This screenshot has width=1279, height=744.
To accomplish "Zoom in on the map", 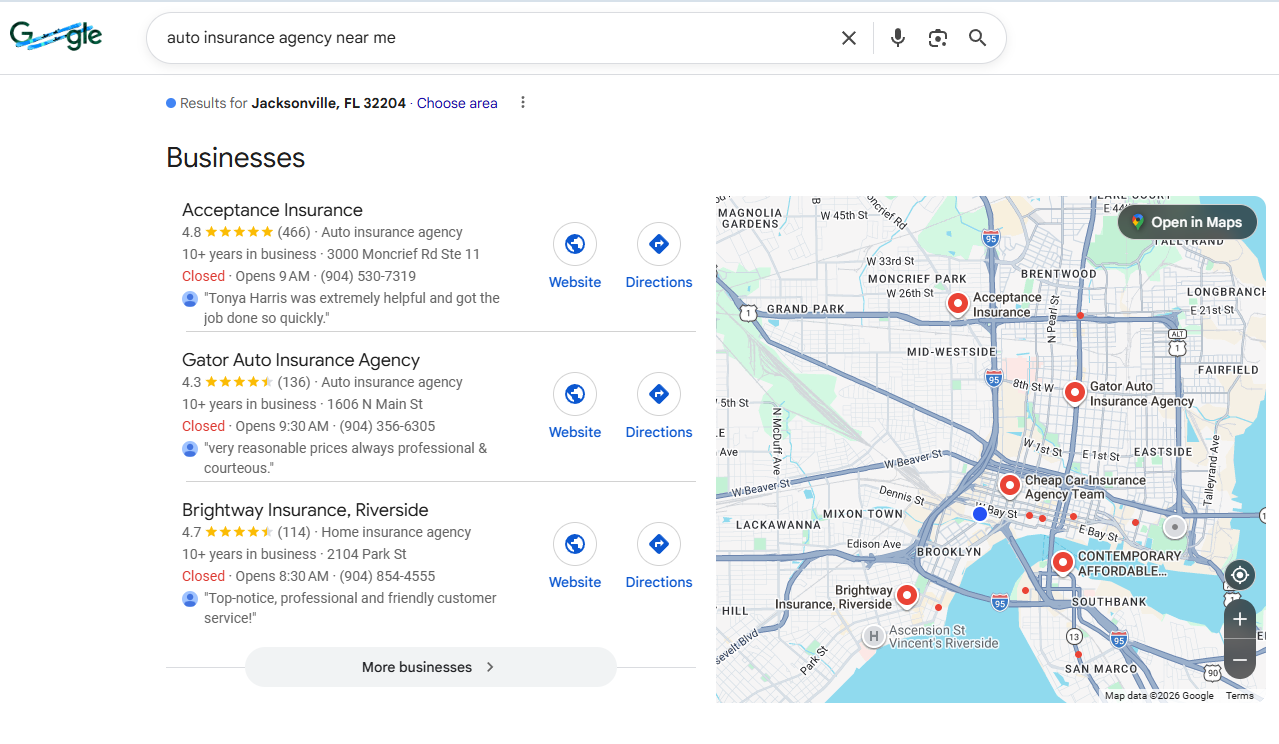I will point(1240,619).
